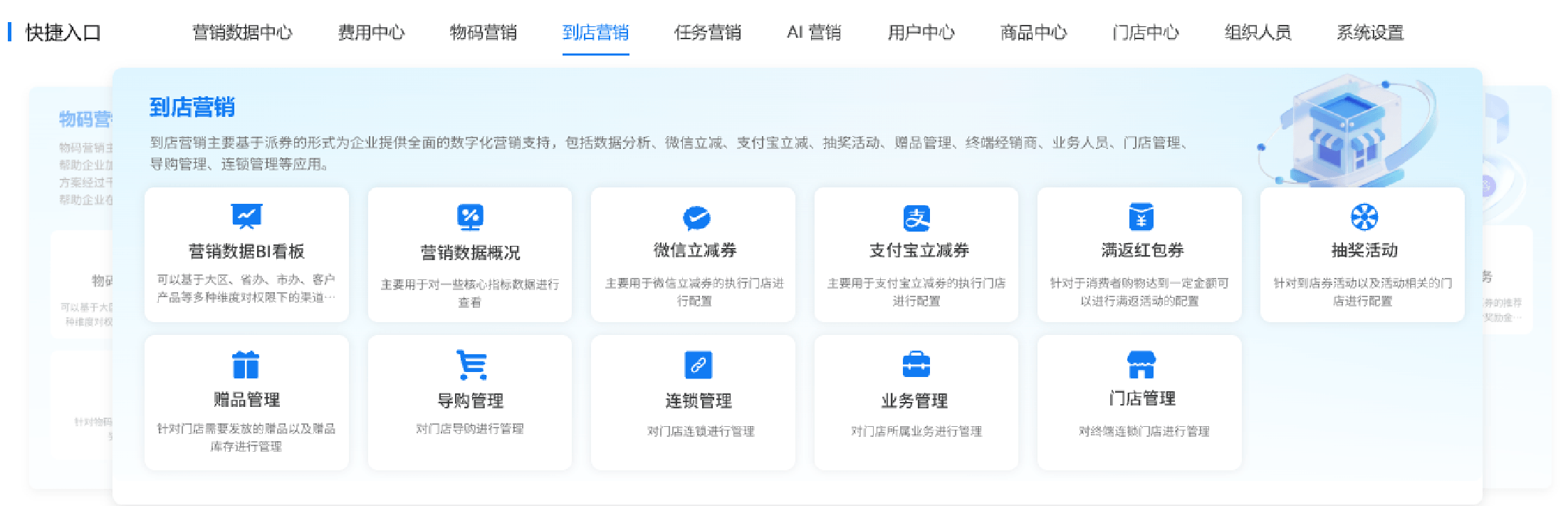Click description '对门店所属业务进行管理'
The width and height of the screenshot is (1568, 506).
click(916, 432)
